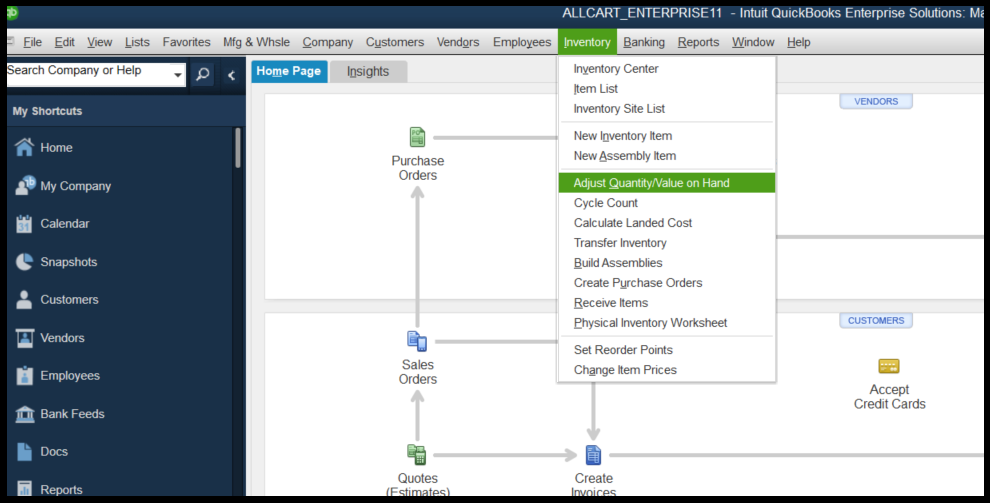Click the shortcuts sidebar scrollbar
The height and width of the screenshot is (503, 990).
click(238, 148)
